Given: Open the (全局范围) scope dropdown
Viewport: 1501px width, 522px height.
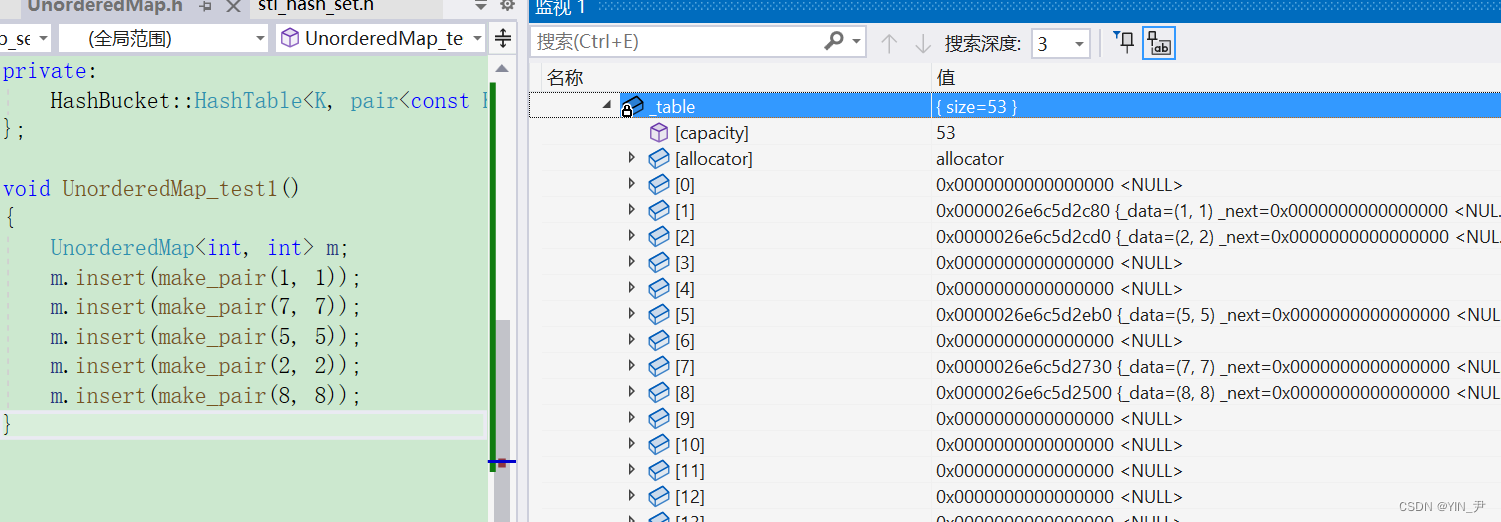Looking at the screenshot, I should [164, 39].
